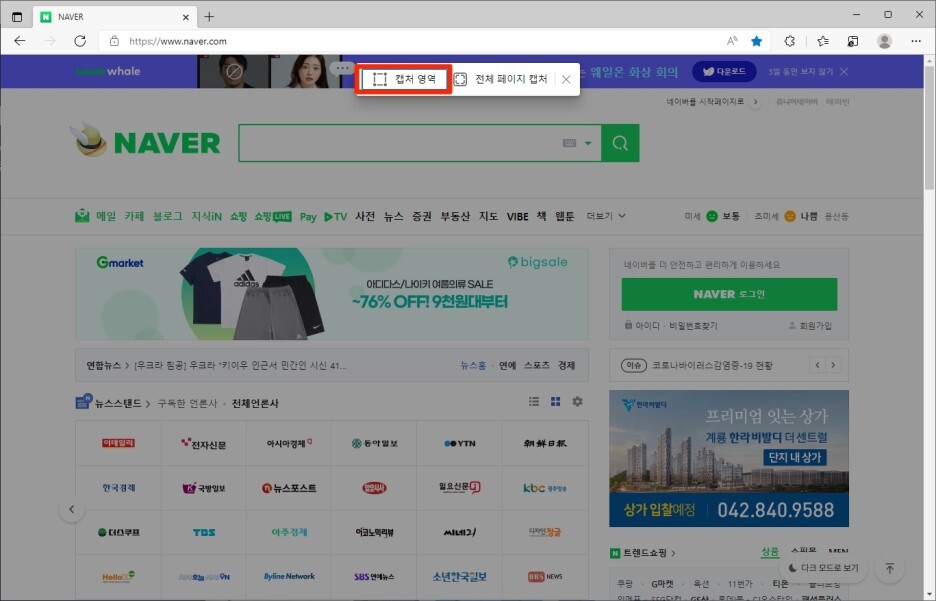Select 캡처 영역 capture area option
The height and width of the screenshot is (601, 936).
[x=404, y=79]
